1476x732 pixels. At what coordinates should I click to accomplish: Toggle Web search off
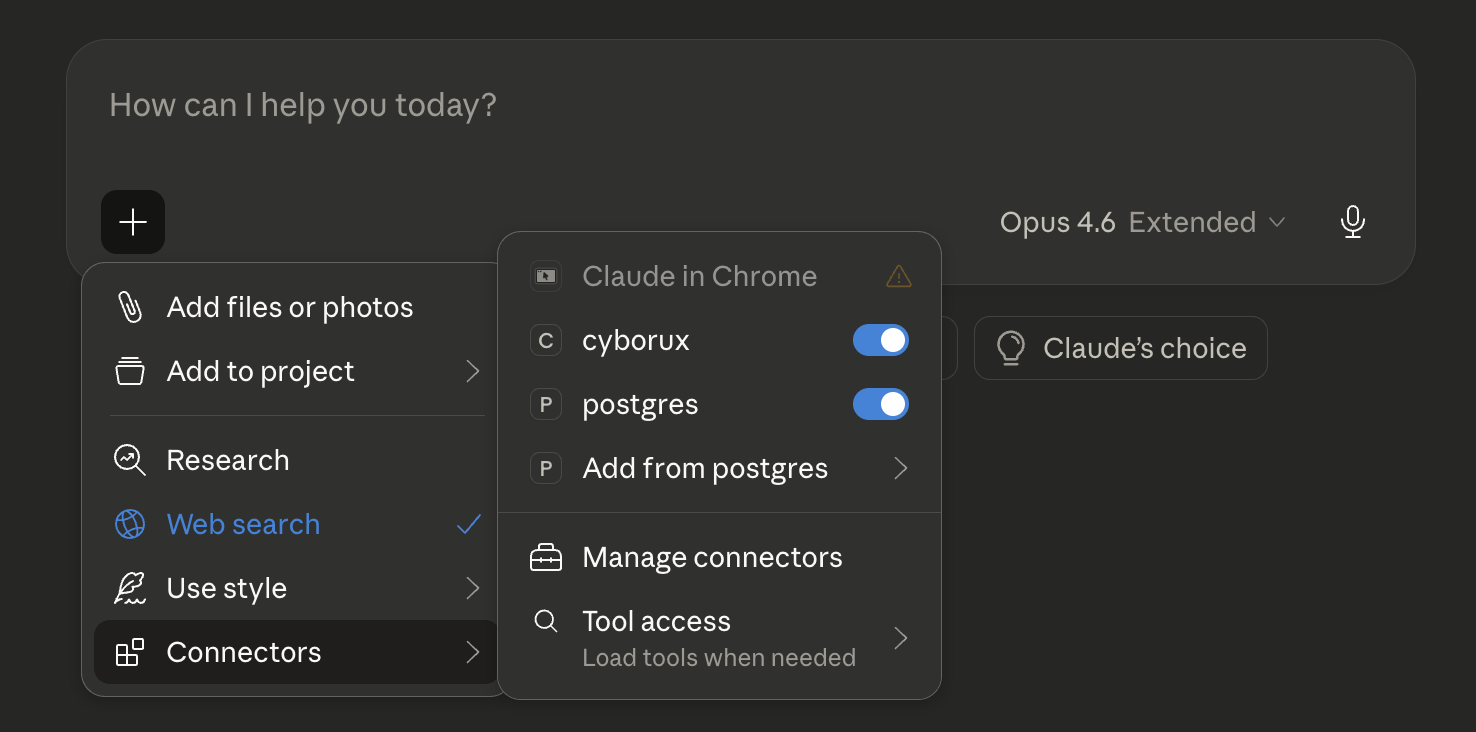243,524
